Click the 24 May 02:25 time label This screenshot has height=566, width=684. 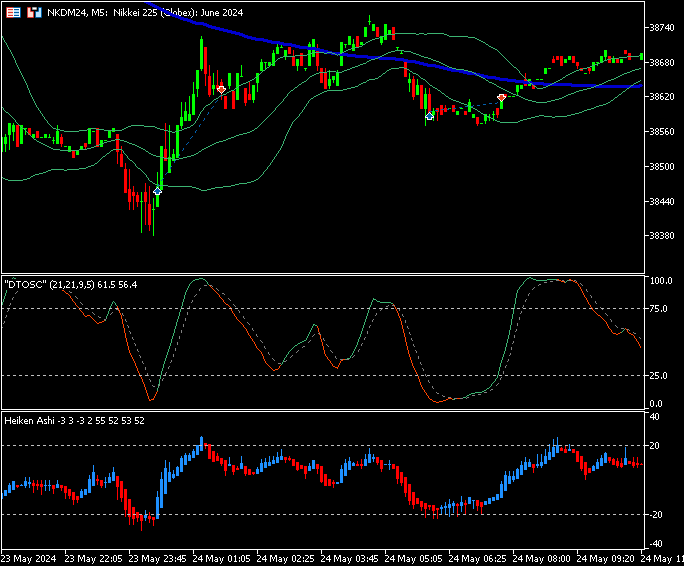286,559
